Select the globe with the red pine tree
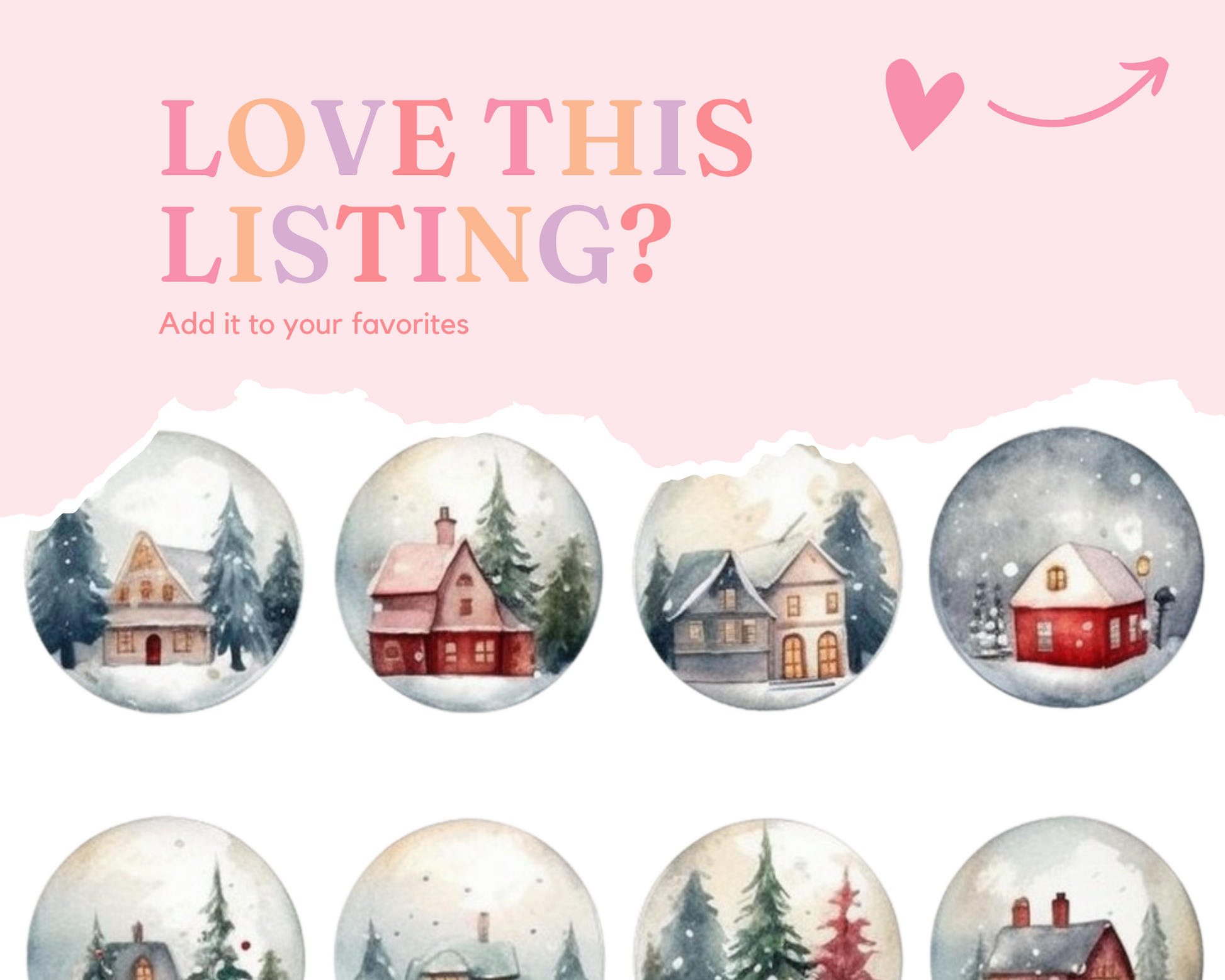1225x980 pixels. point(767,899)
